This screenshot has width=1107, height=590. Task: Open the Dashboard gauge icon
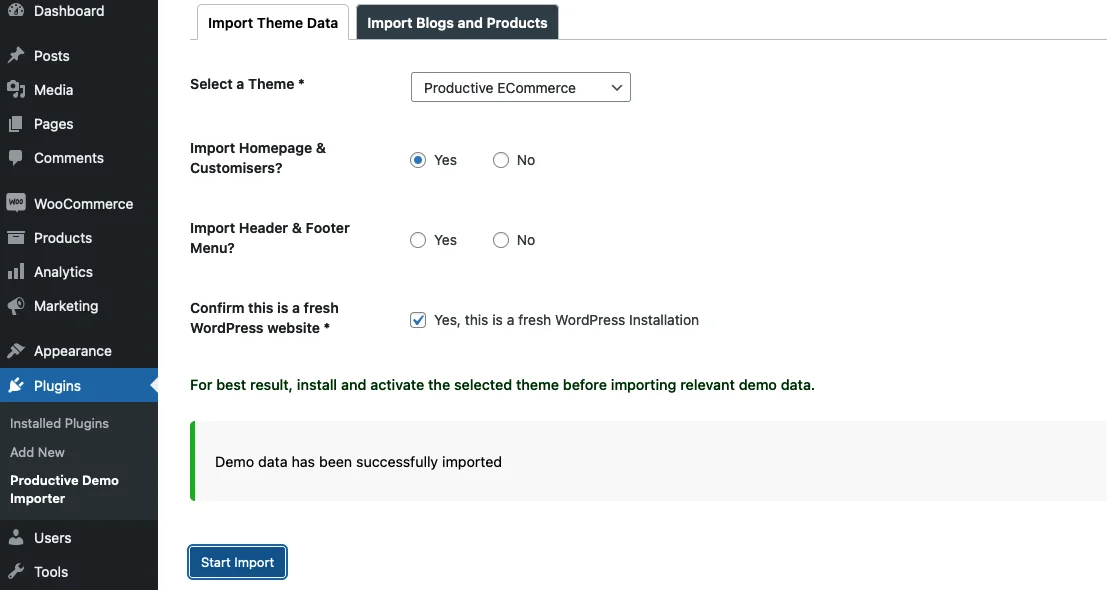click(16, 10)
